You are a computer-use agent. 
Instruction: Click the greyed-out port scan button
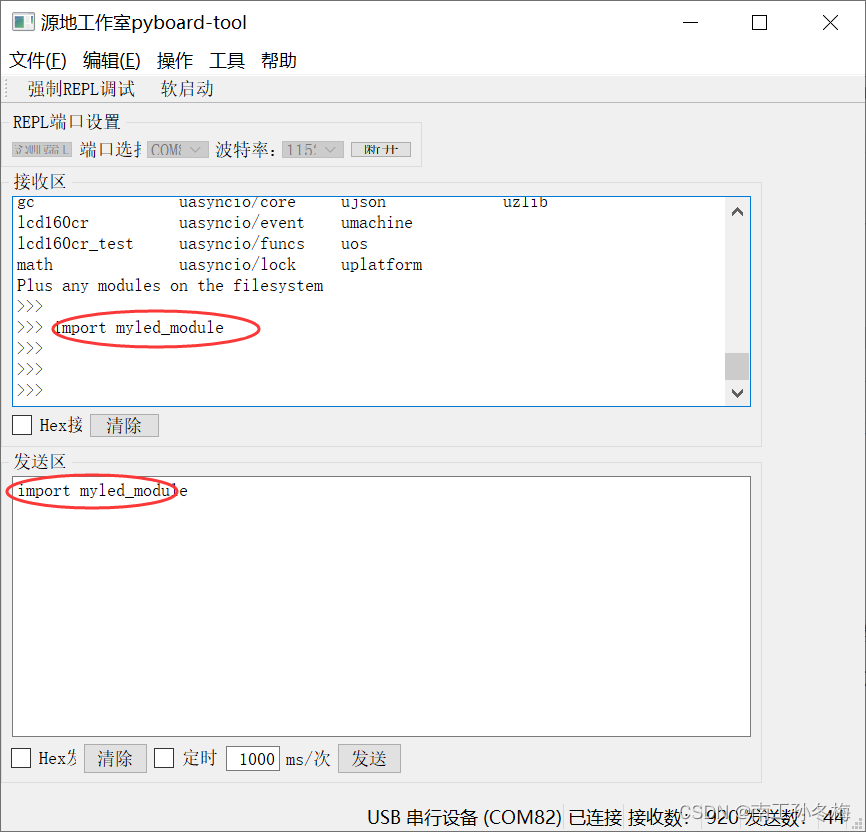tap(42, 149)
